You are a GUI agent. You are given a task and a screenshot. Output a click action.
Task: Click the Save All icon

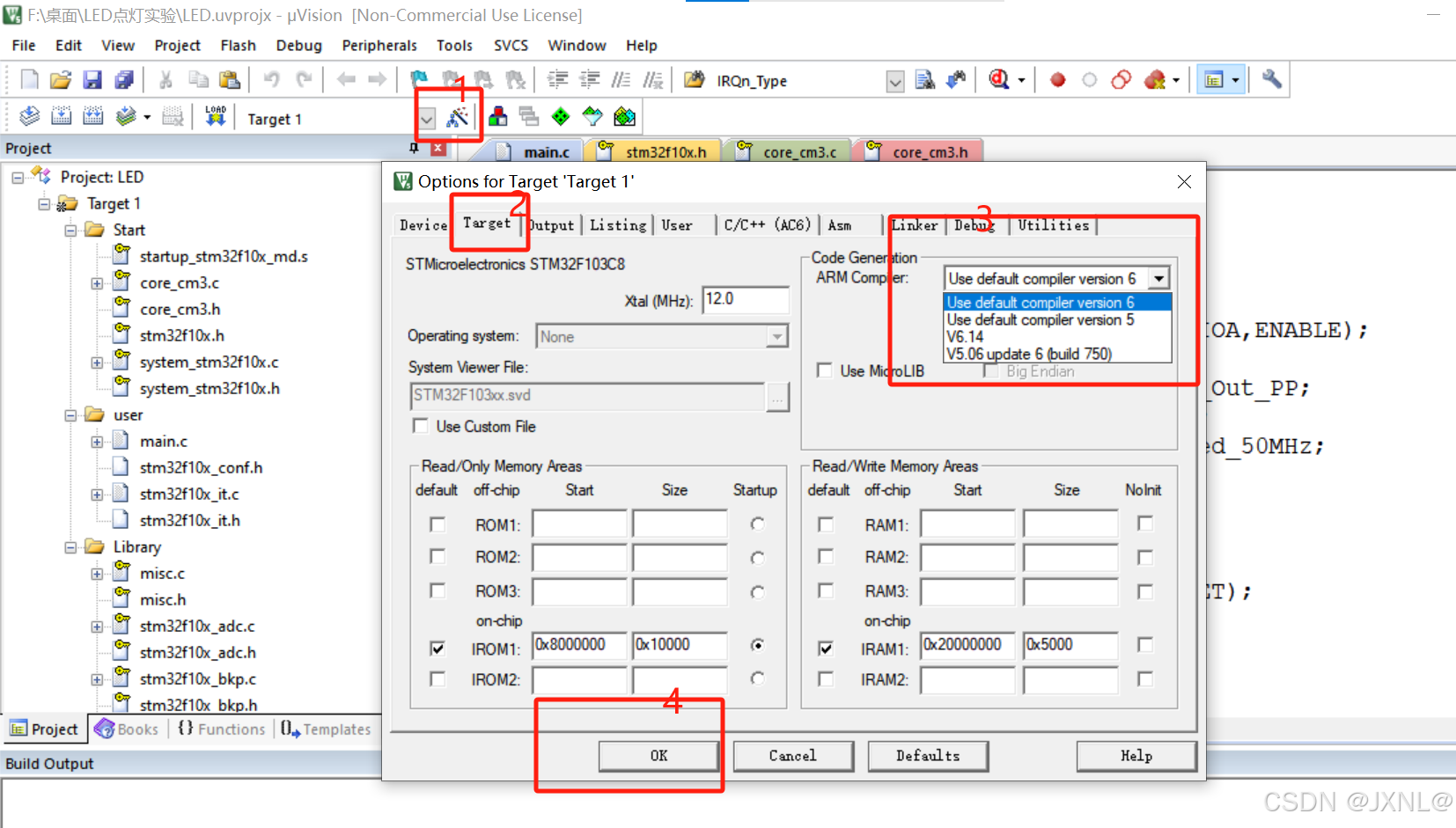(x=124, y=80)
